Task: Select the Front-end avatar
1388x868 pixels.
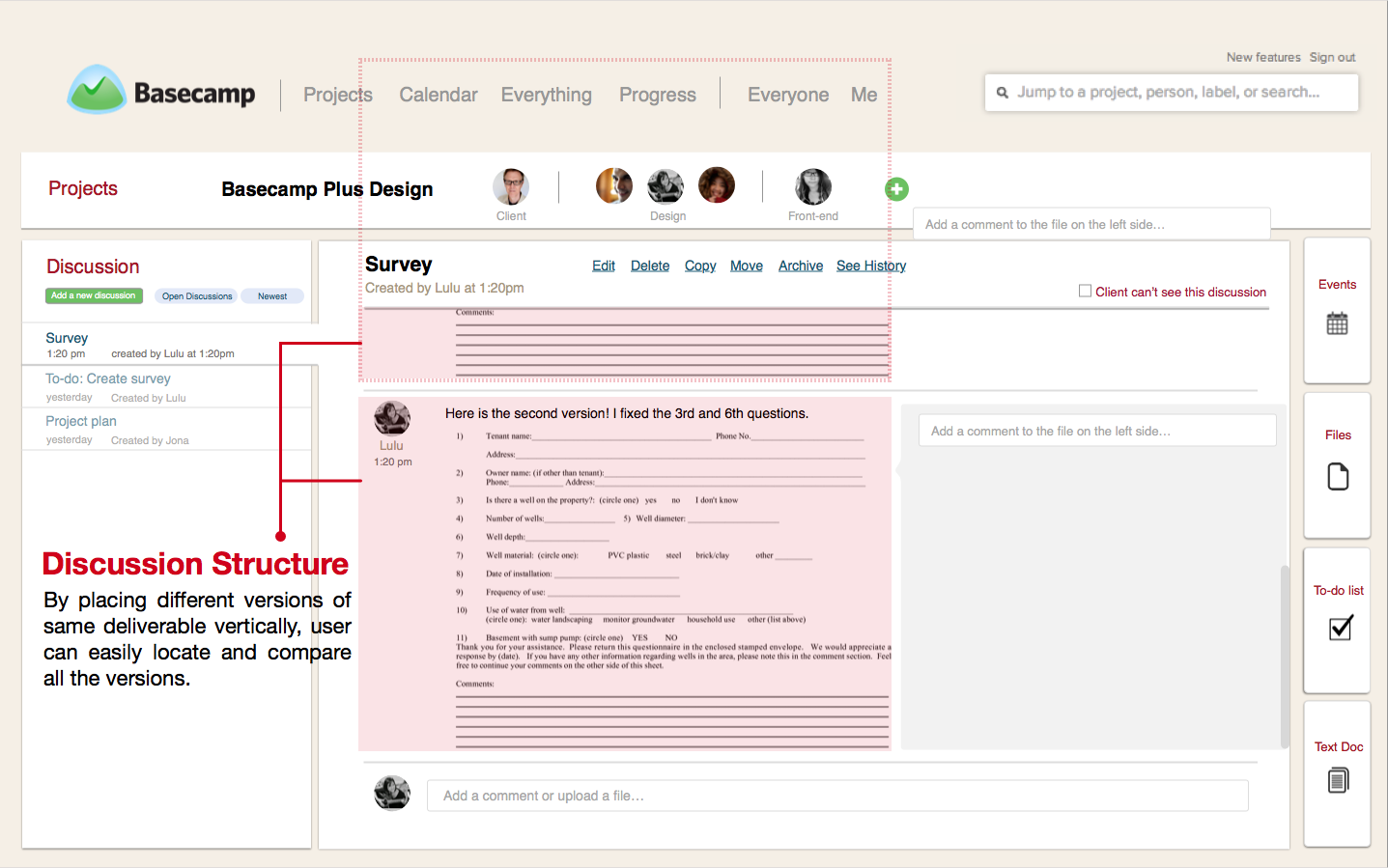Action: coord(813,186)
